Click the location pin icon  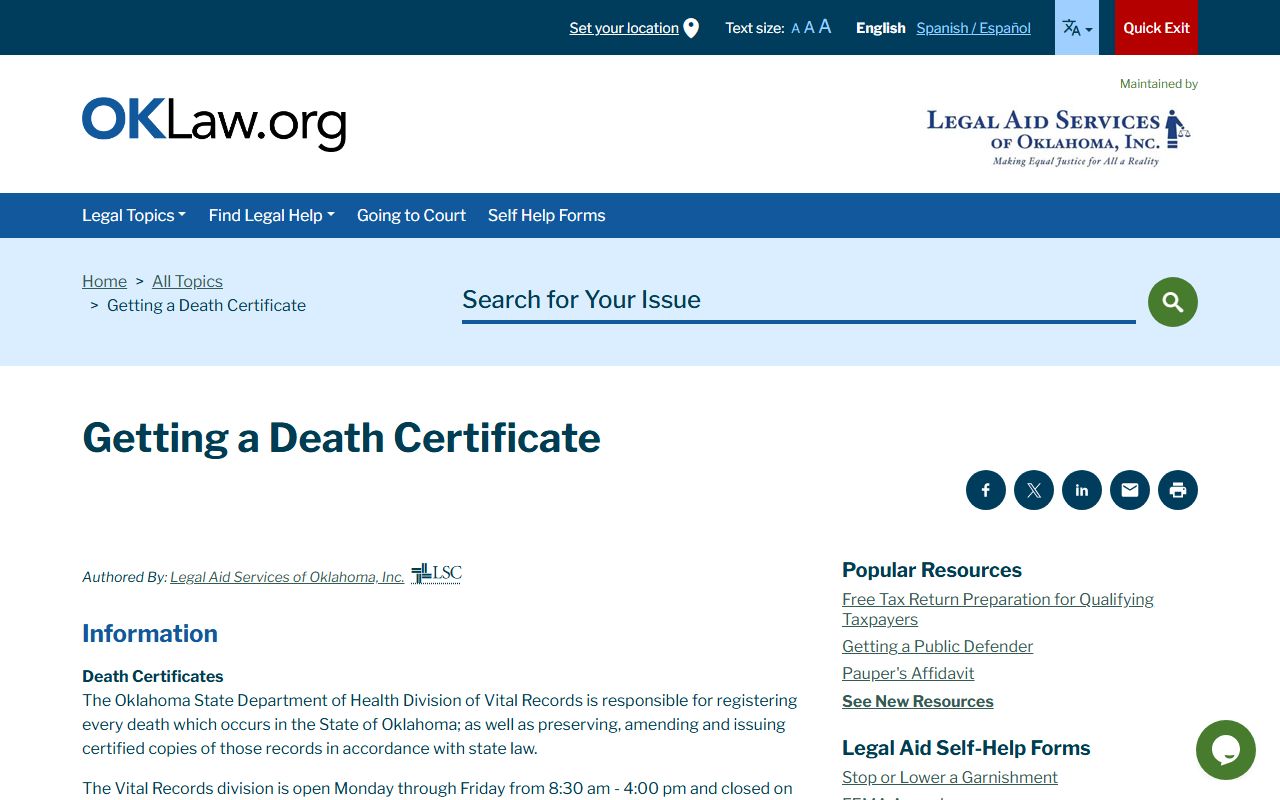point(691,28)
